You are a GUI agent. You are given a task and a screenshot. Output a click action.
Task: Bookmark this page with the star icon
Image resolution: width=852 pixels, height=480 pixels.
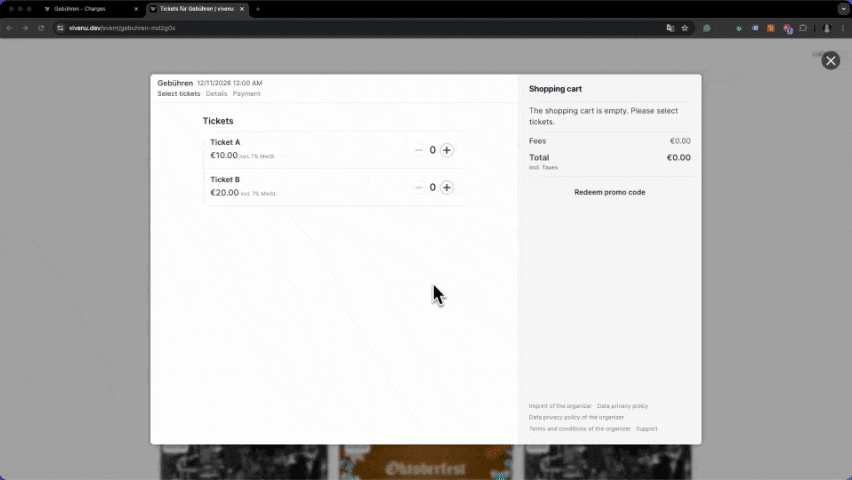coord(685,28)
